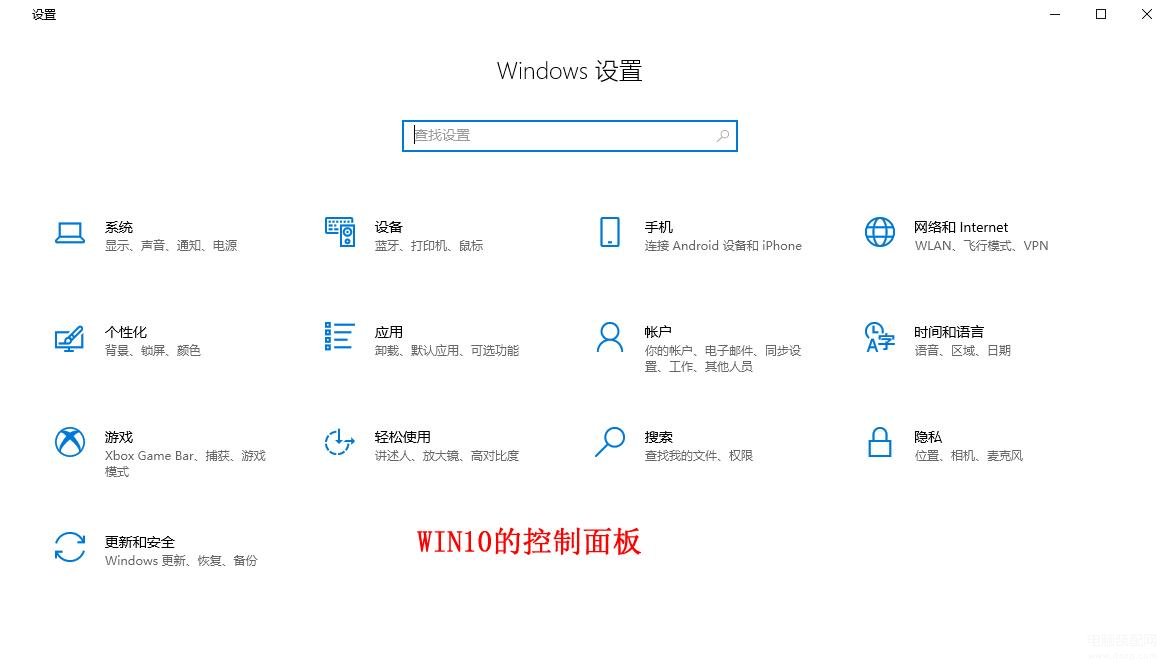
Task: Click description Windows 更新、恢复、备份
Action: [x=181, y=560]
